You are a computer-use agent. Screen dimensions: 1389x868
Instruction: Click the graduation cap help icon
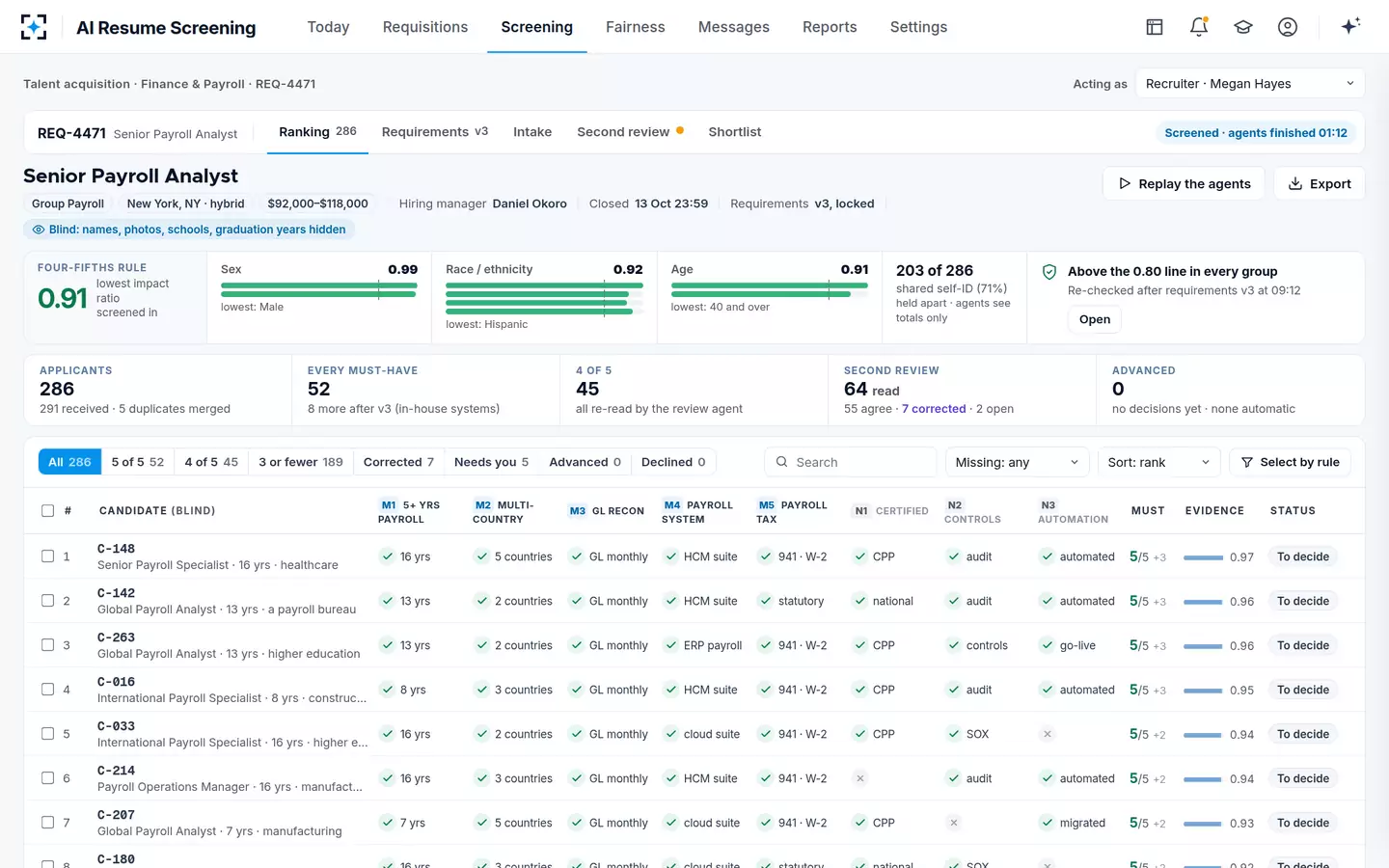pos(1243,27)
